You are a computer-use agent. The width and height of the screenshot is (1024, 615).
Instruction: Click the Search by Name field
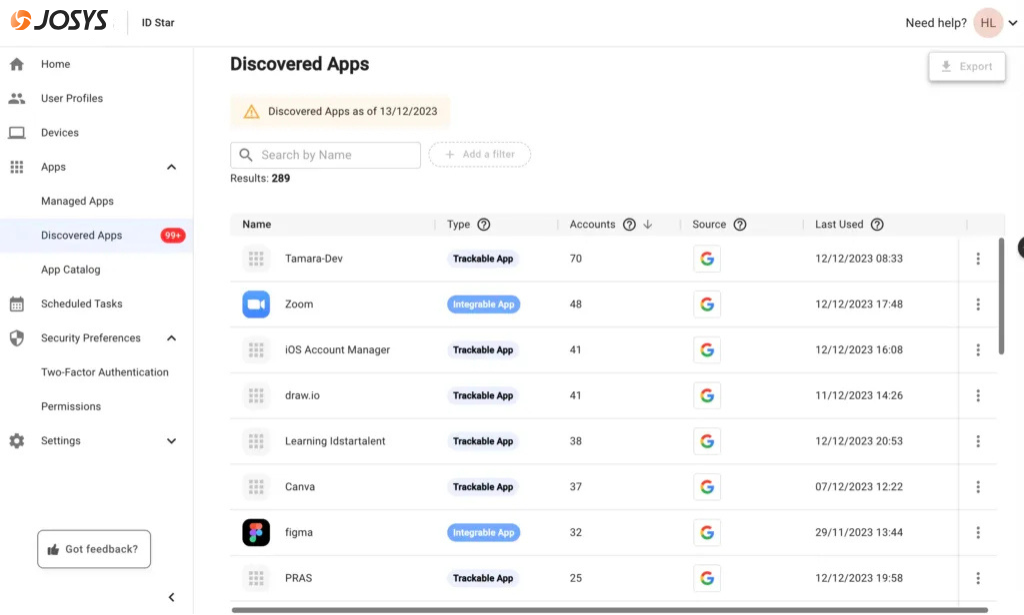(325, 155)
